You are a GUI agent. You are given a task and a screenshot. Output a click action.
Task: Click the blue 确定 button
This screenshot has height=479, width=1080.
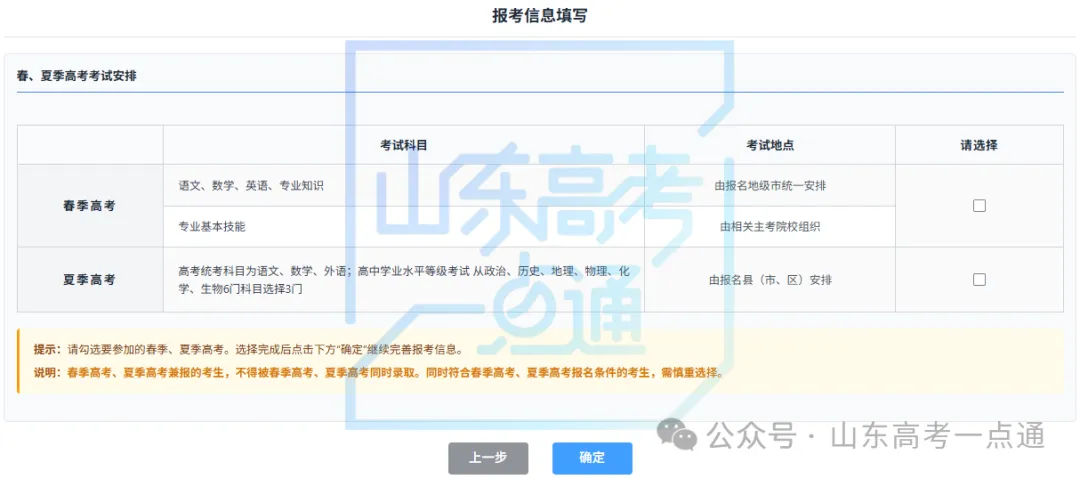click(x=592, y=458)
